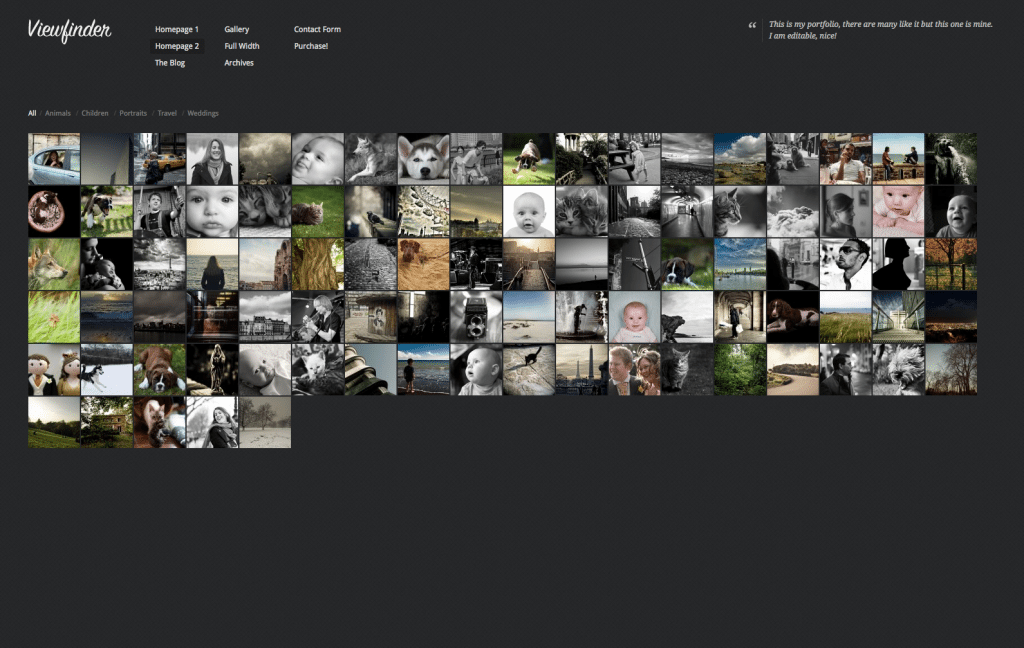View the blond guitarist photo
The width and height of the screenshot is (1024, 648).
coord(318,317)
